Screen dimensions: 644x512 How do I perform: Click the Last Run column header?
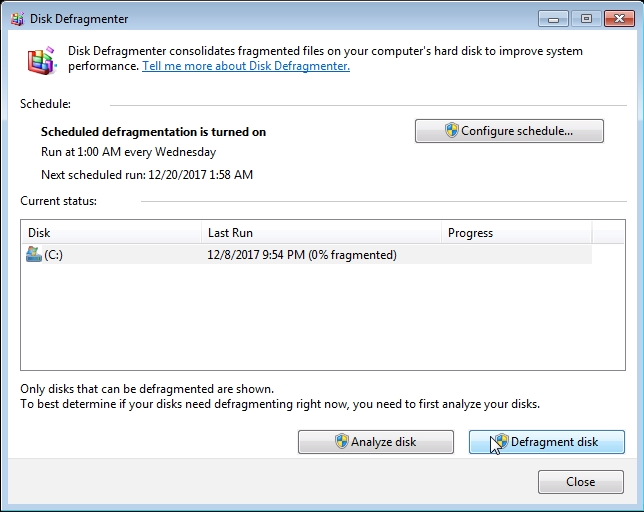pyautogui.click(x=320, y=233)
